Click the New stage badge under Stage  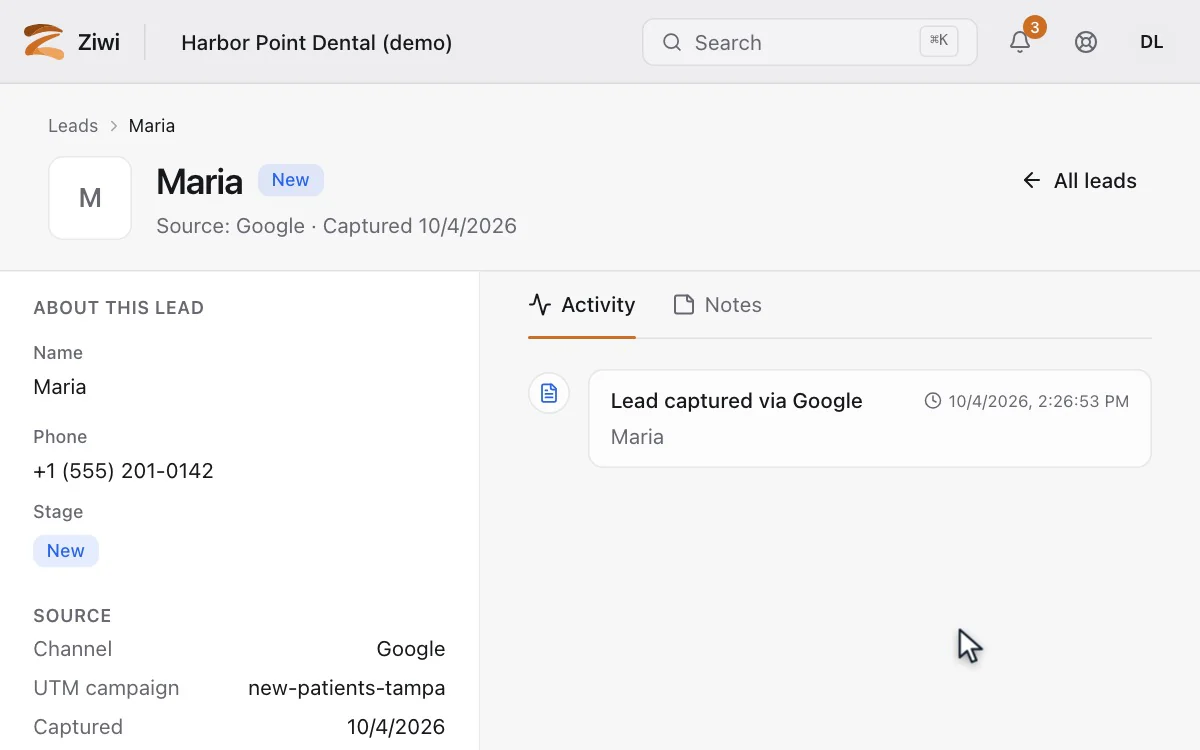pos(66,551)
